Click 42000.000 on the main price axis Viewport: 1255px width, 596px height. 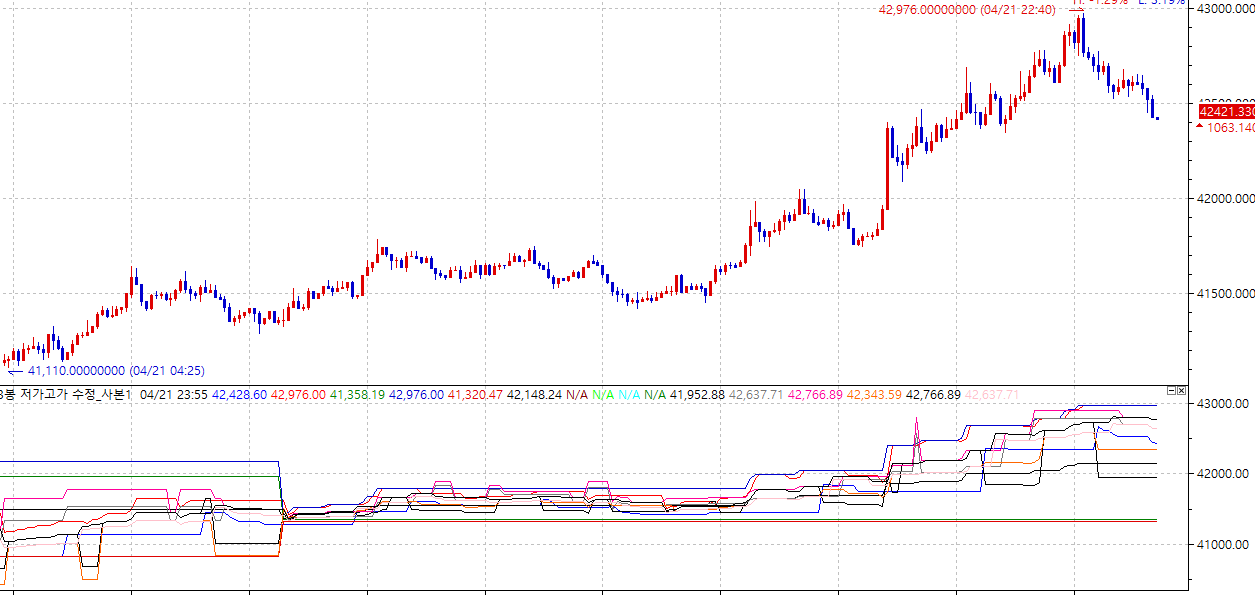point(1226,199)
